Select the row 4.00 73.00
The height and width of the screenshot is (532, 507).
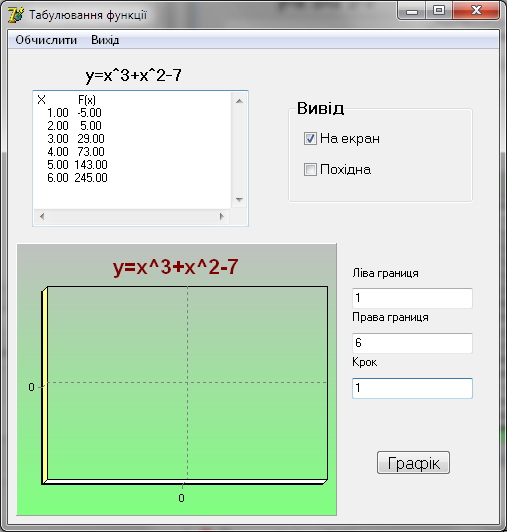tap(75, 152)
